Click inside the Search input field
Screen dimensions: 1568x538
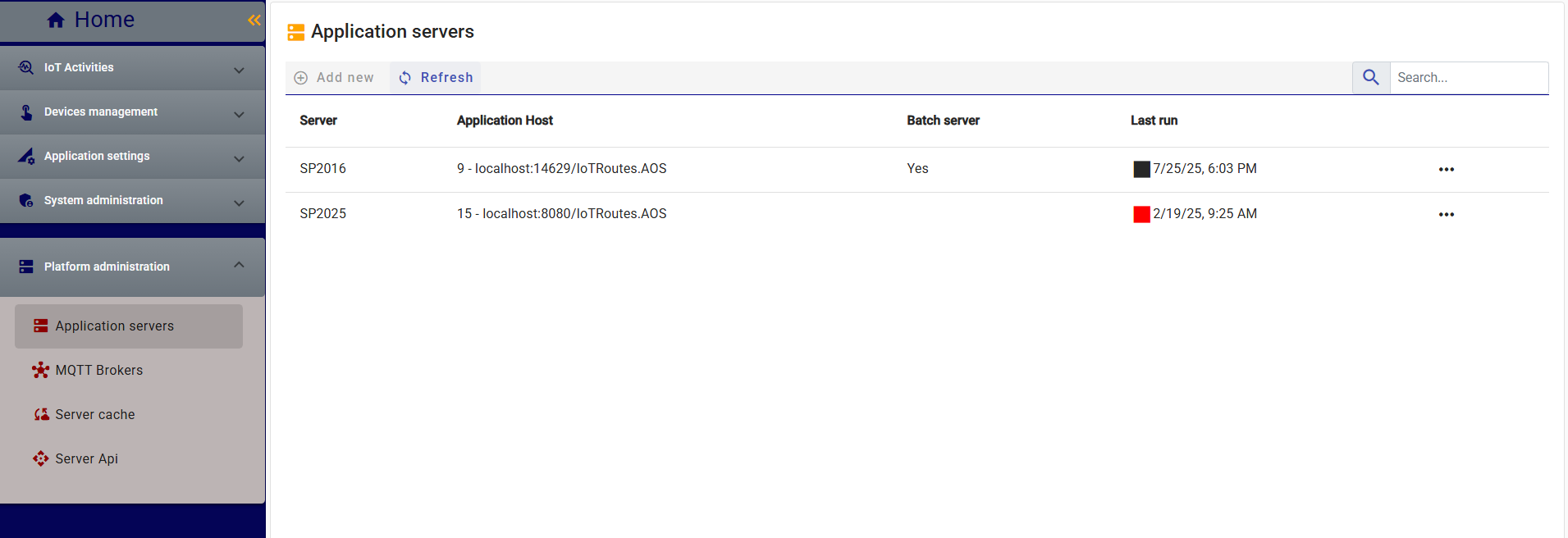1467,78
